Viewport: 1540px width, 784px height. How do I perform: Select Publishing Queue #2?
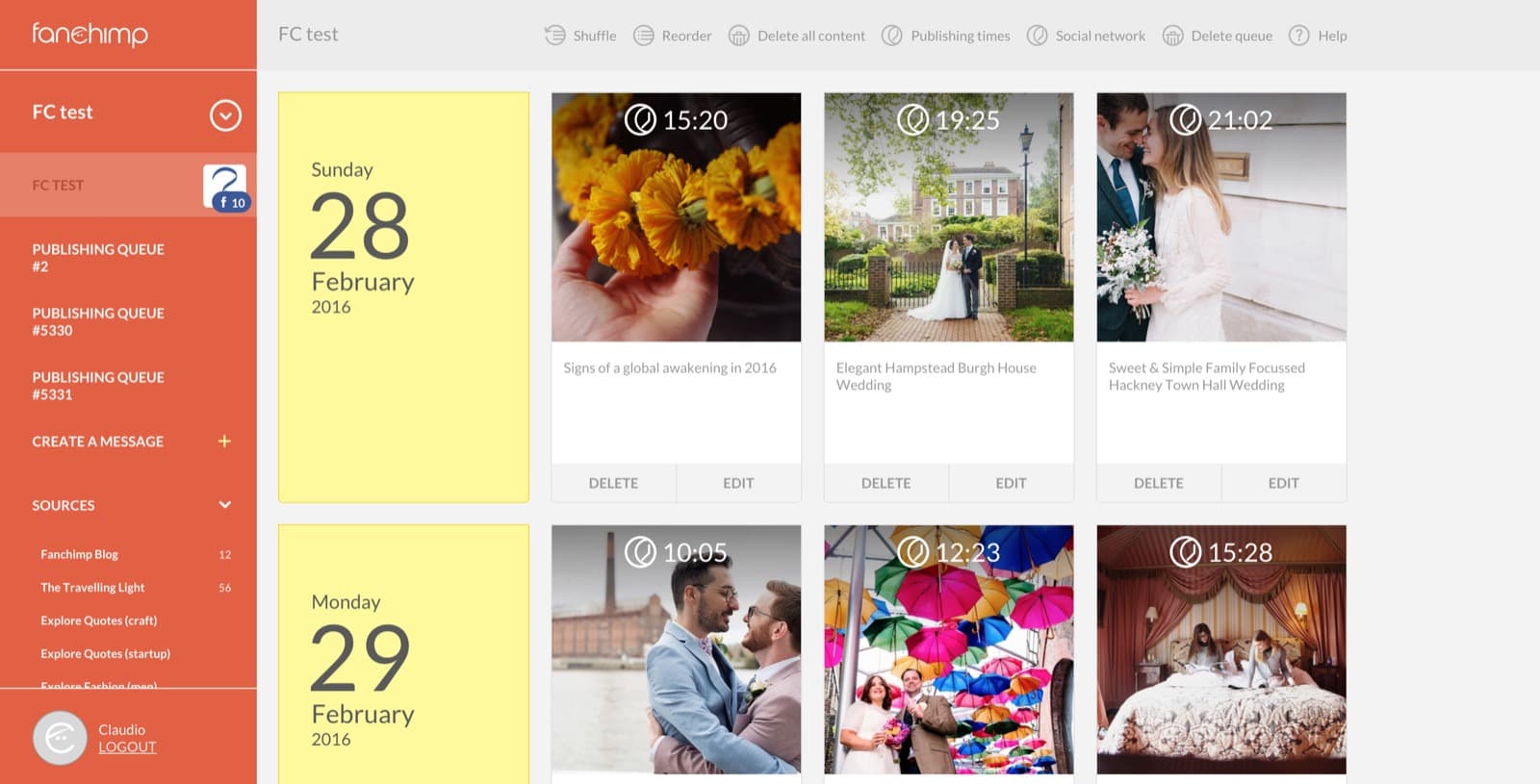tap(98, 258)
